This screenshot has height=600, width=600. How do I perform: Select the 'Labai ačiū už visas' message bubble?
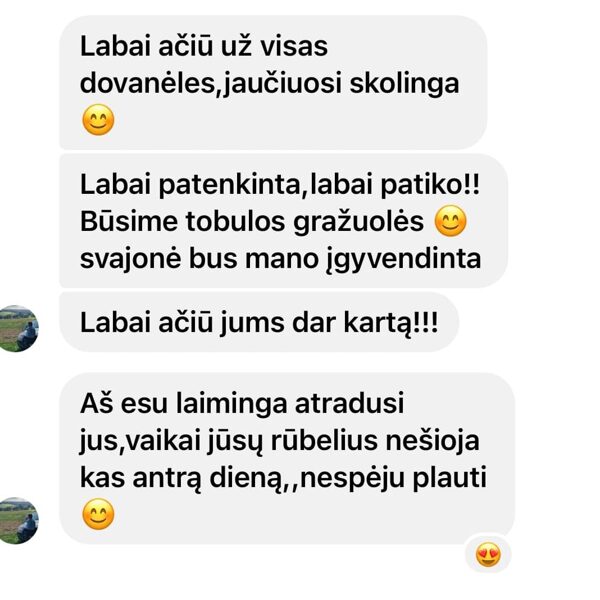273,82
